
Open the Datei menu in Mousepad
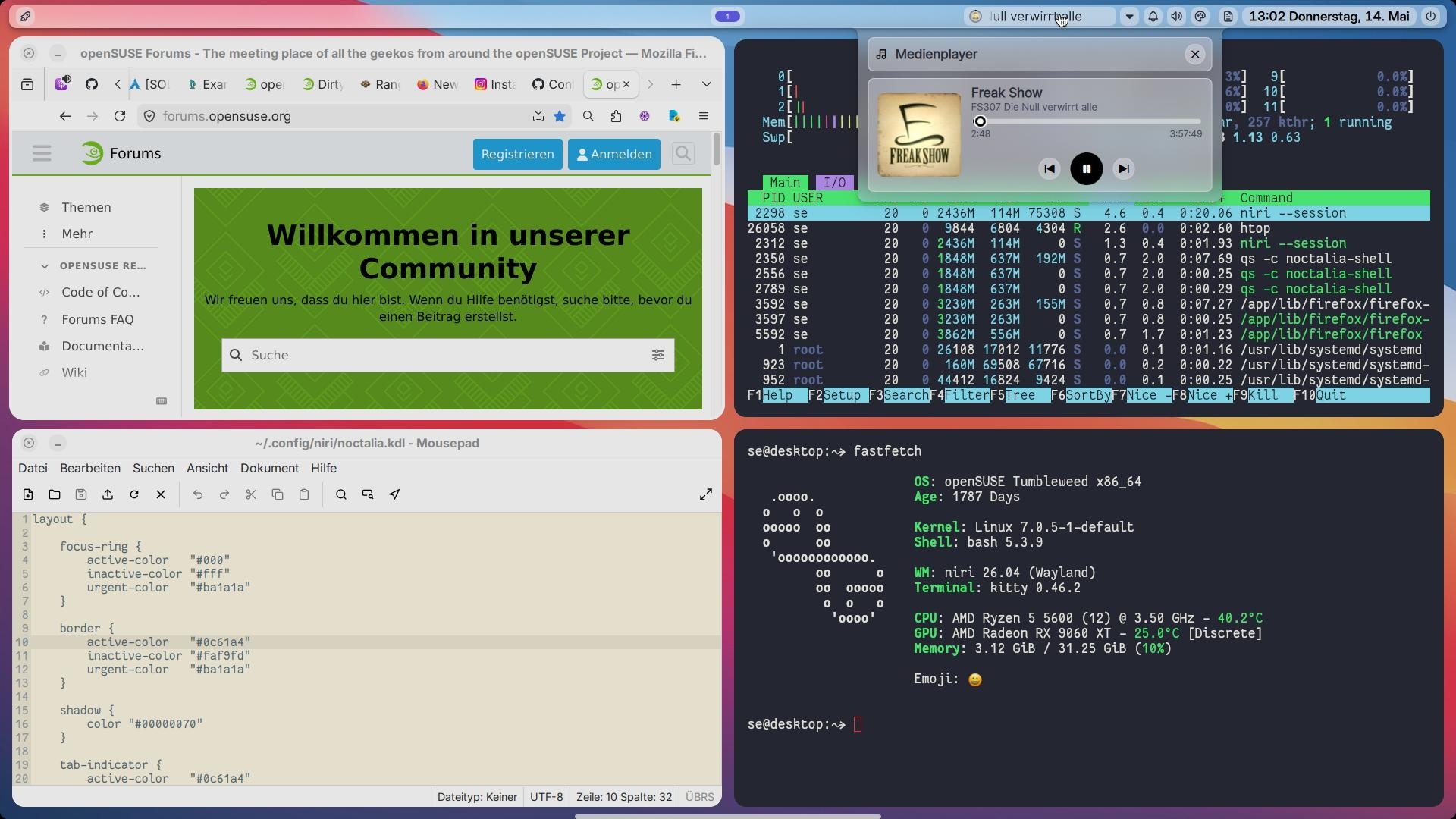click(x=33, y=469)
